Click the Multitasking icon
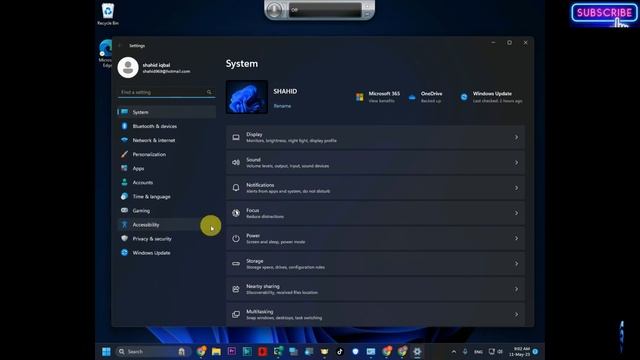Image resolution: width=640 pixels, height=360 pixels. (x=236, y=314)
